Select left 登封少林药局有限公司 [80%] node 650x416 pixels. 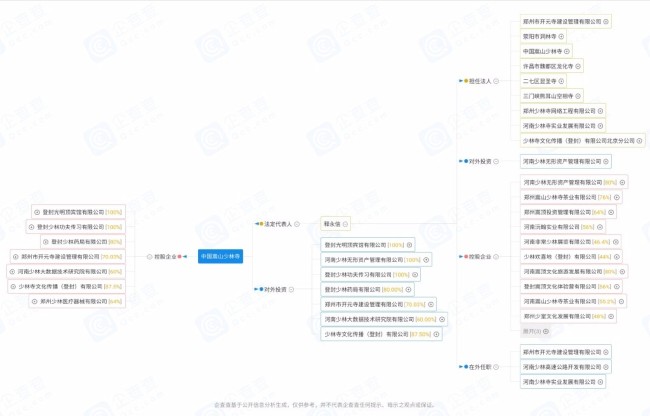[83, 242]
